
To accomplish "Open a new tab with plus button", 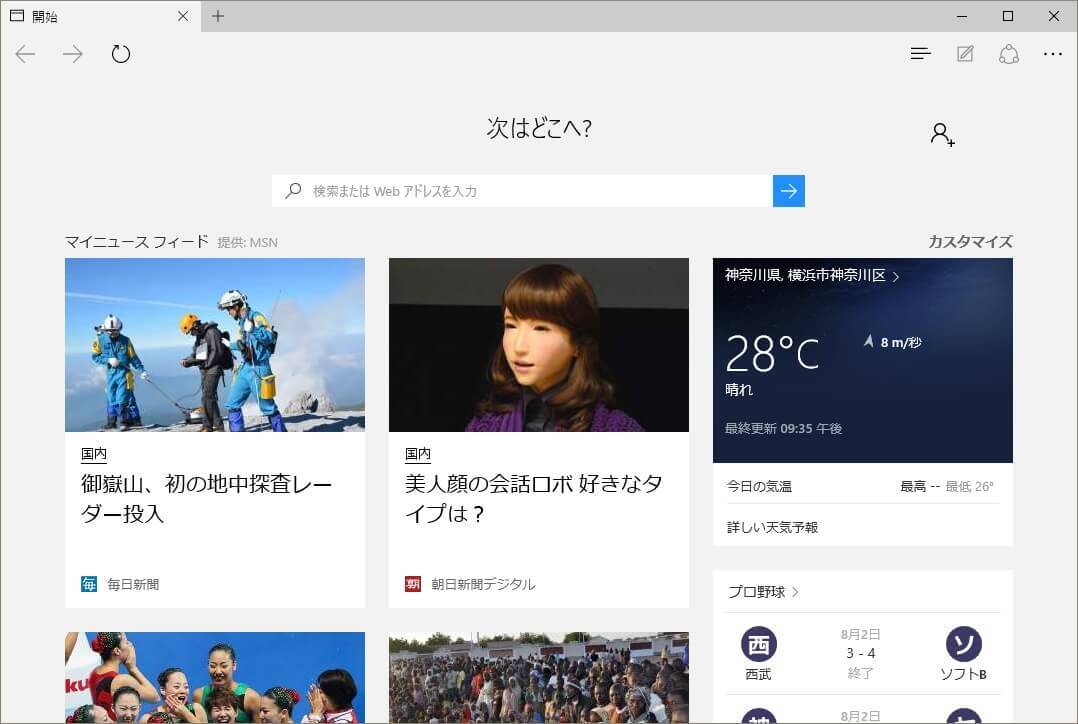I will (218, 16).
